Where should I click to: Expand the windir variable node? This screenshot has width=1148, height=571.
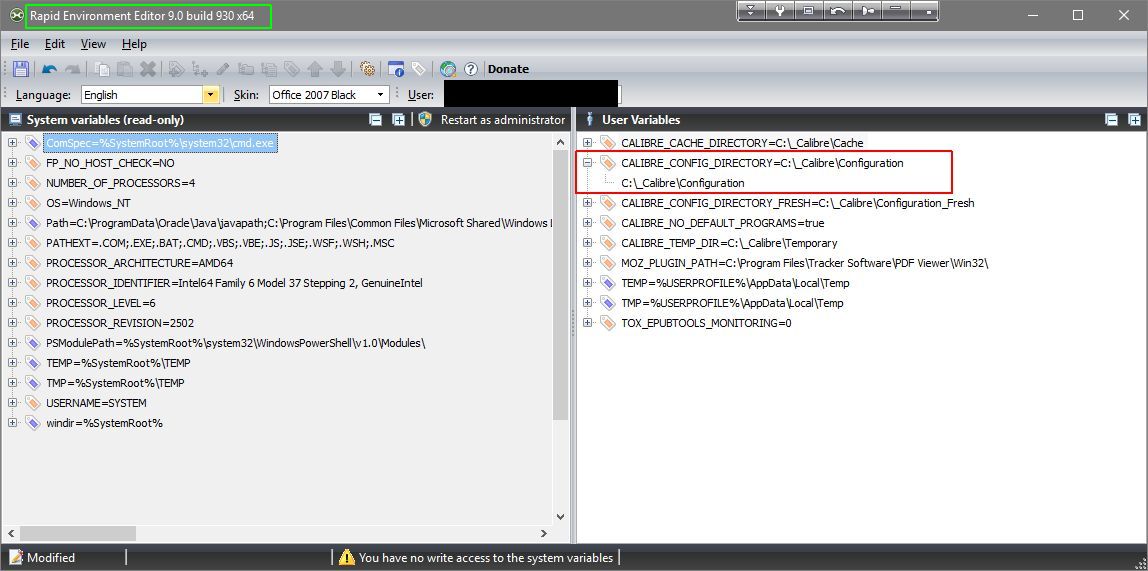12,423
